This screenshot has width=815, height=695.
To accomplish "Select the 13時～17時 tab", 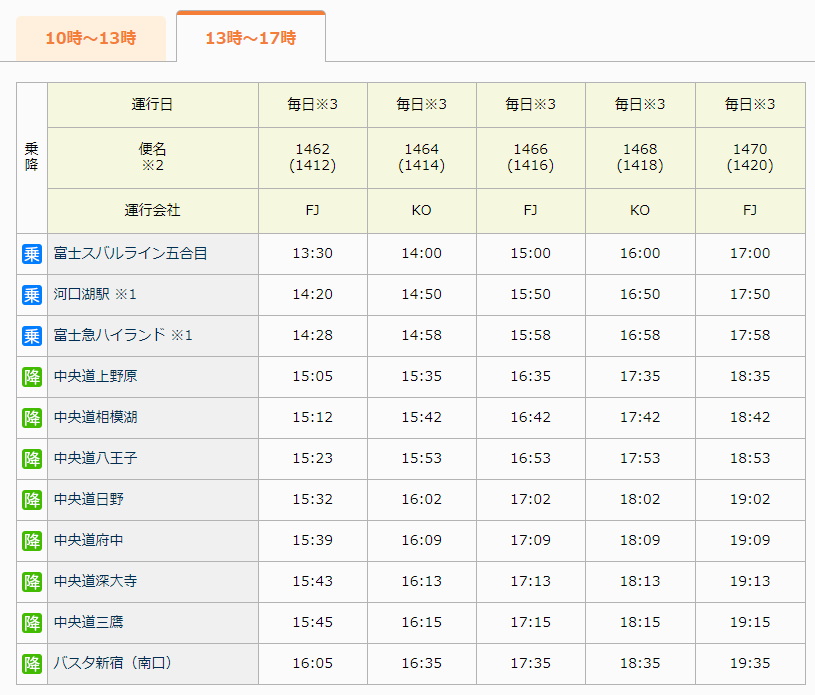I will point(251,37).
